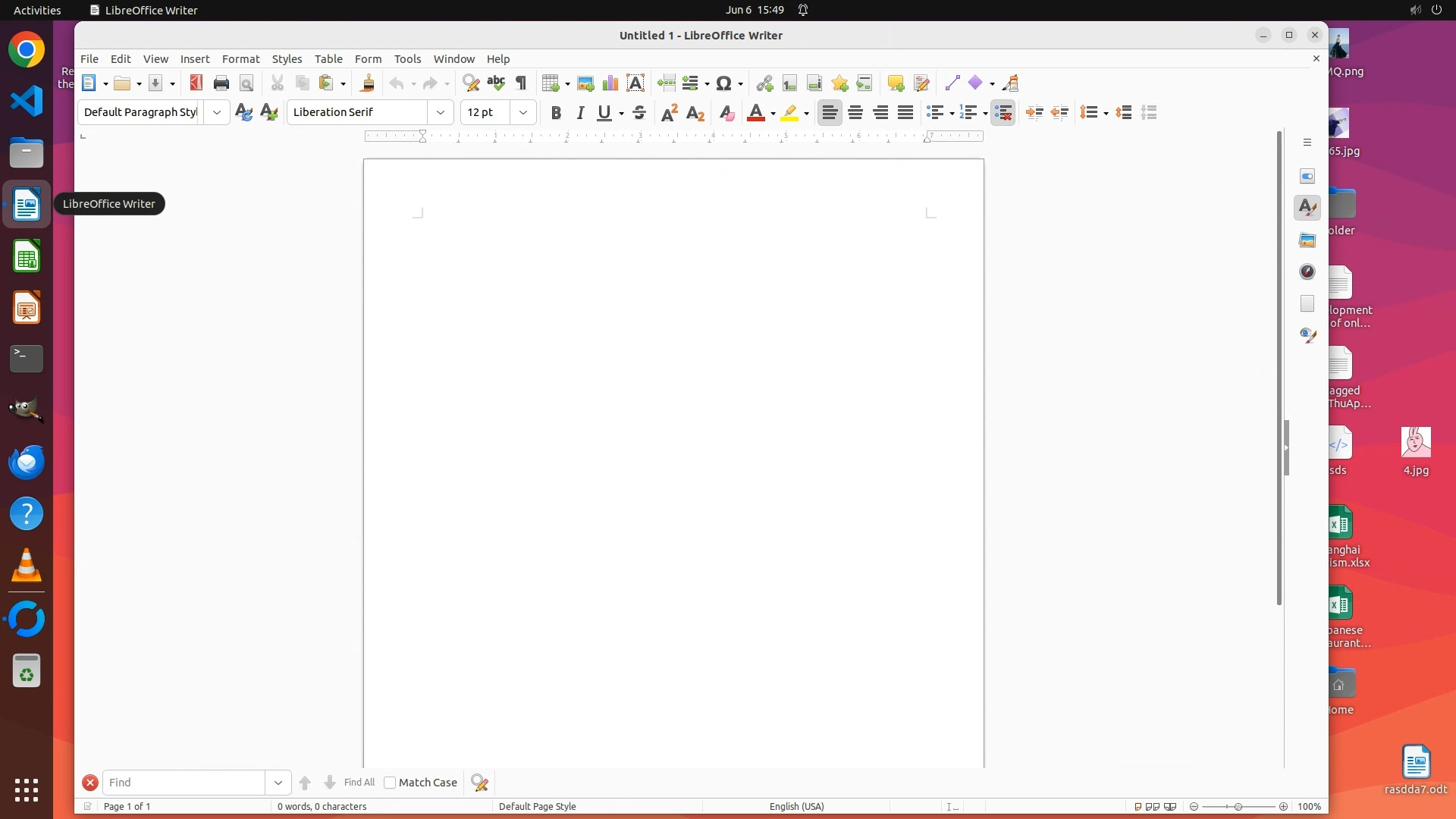Toggle formatting marks pilcrow icon
The height and width of the screenshot is (819, 1456).
pyautogui.click(x=521, y=83)
